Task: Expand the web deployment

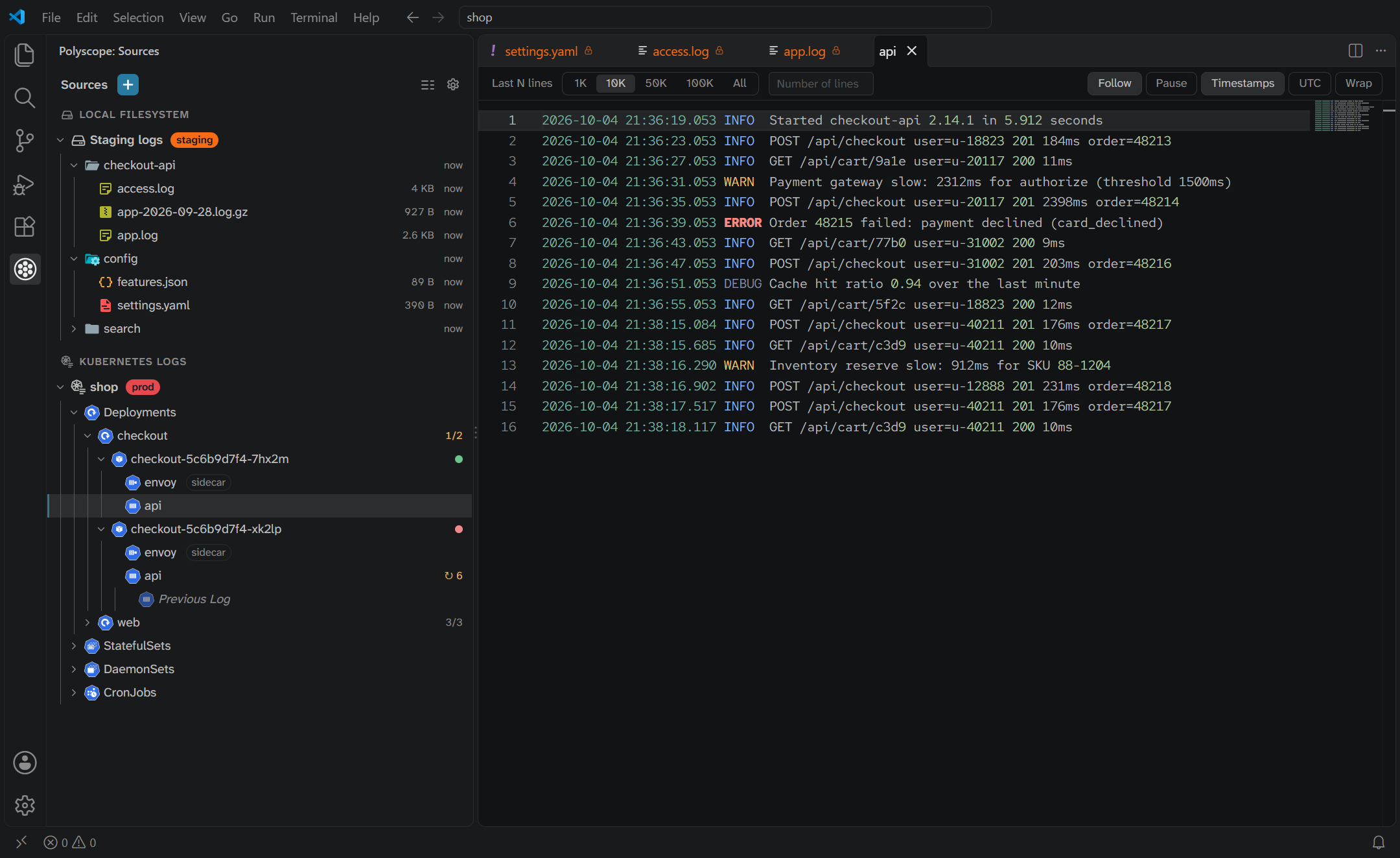Action: tap(87, 623)
